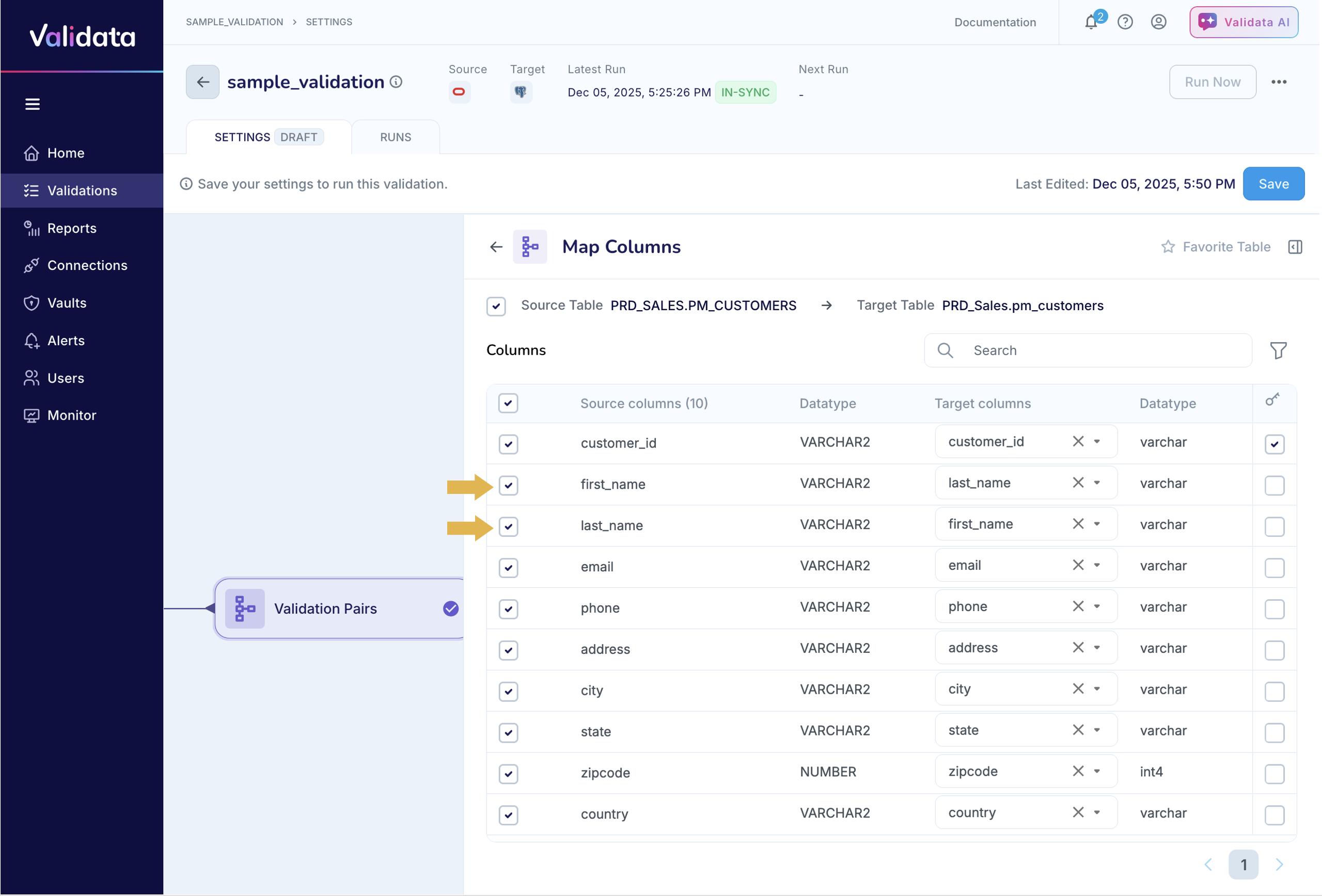Toggle the select-all columns checkbox
1322x896 pixels.
pyautogui.click(x=508, y=403)
